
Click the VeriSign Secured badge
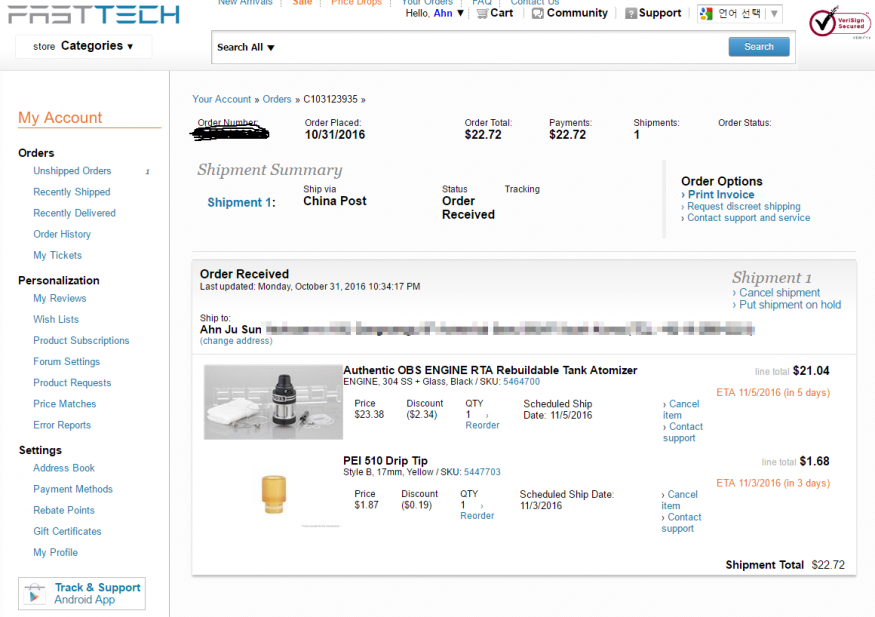pyautogui.click(x=825, y=22)
